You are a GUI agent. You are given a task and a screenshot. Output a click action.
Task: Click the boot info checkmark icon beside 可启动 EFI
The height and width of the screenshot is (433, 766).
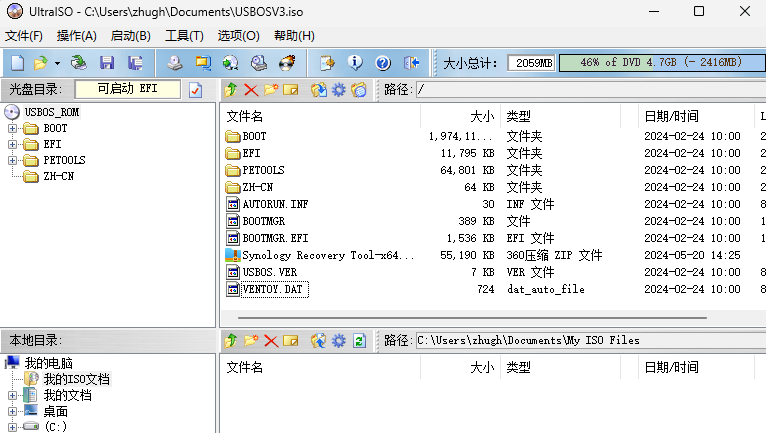[195, 90]
